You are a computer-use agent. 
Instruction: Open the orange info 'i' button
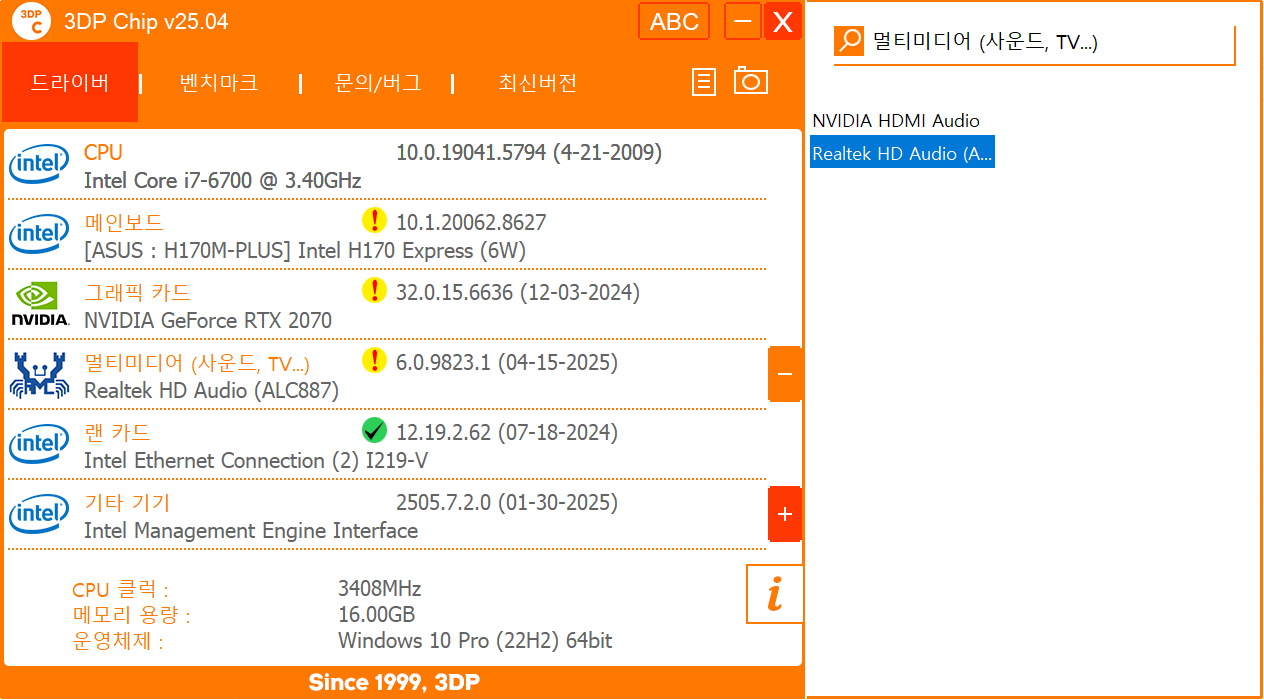click(774, 594)
